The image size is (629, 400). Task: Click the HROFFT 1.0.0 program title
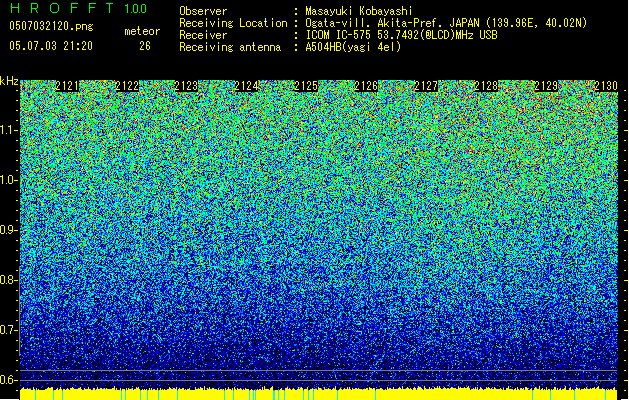[x=78, y=8]
